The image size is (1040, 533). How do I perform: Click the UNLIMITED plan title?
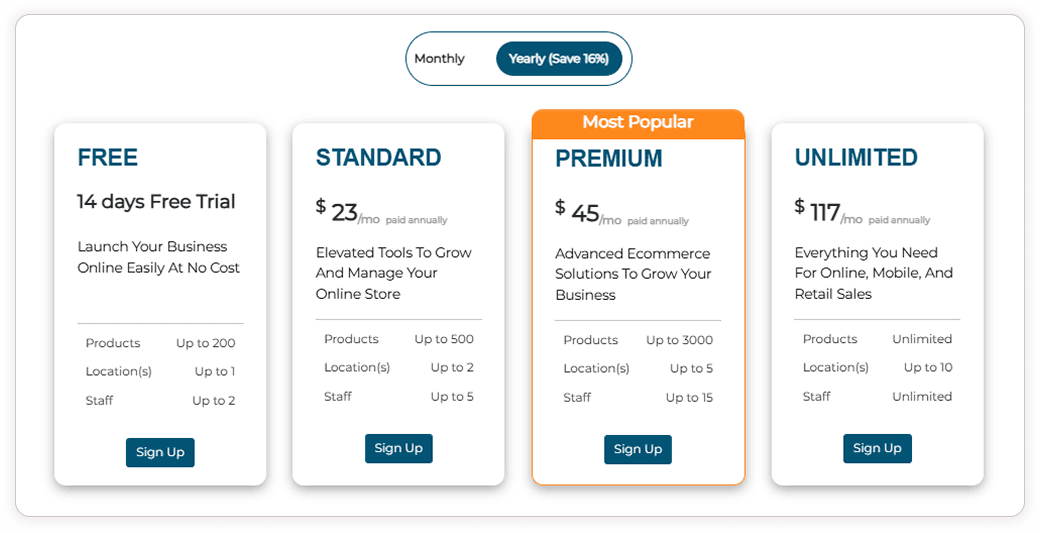click(x=856, y=157)
